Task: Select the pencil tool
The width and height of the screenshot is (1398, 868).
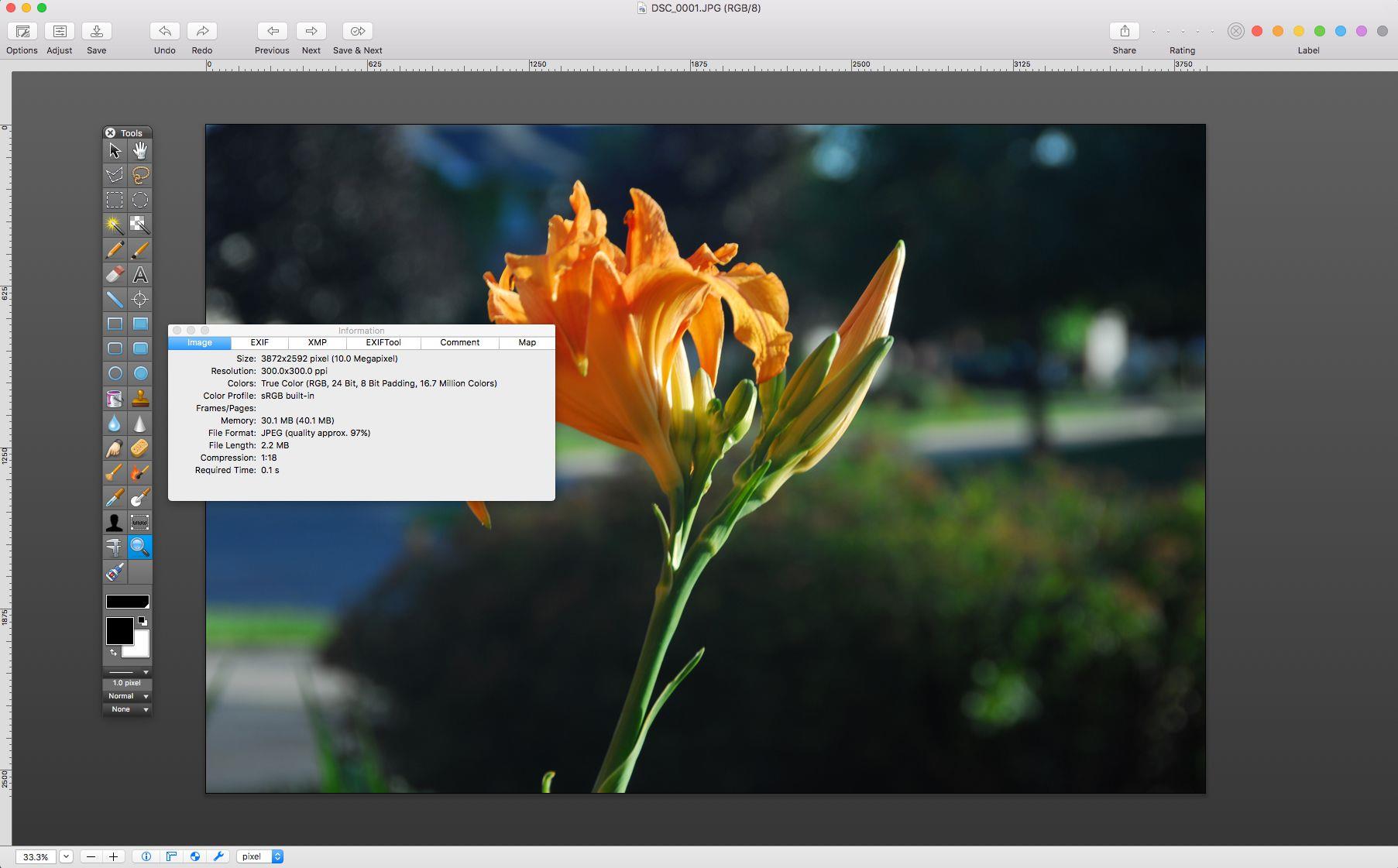Action: click(x=115, y=249)
